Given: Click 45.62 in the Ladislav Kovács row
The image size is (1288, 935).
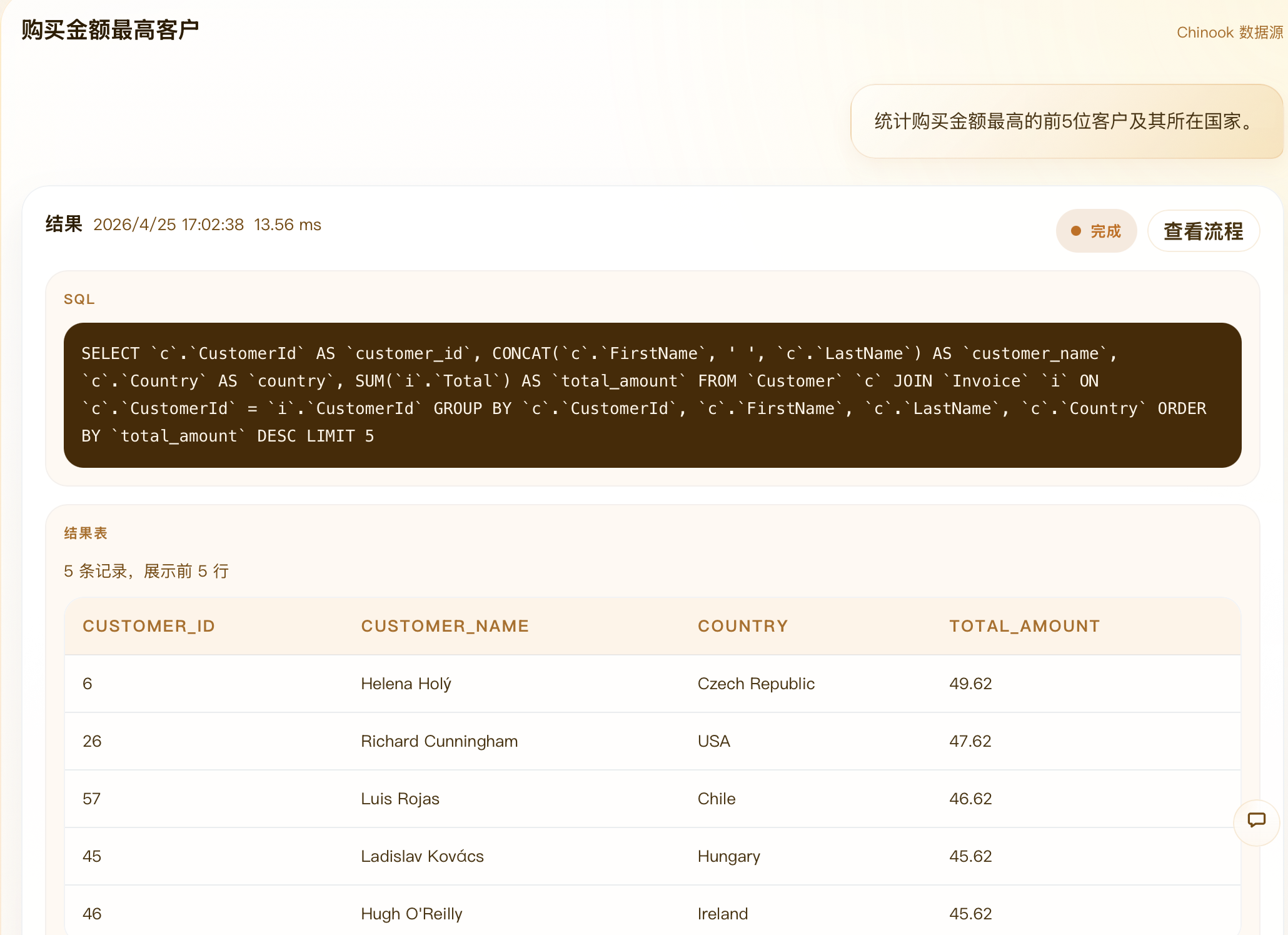Looking at the screenshot, I should 970,856.
